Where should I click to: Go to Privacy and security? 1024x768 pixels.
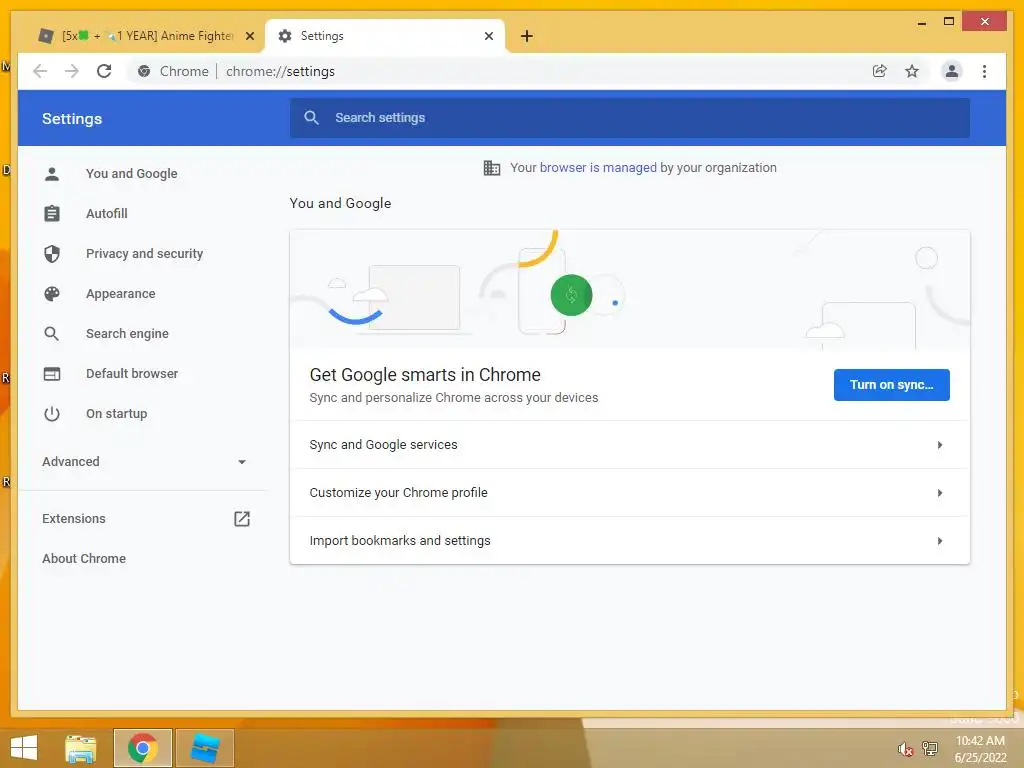pos(144,253)
